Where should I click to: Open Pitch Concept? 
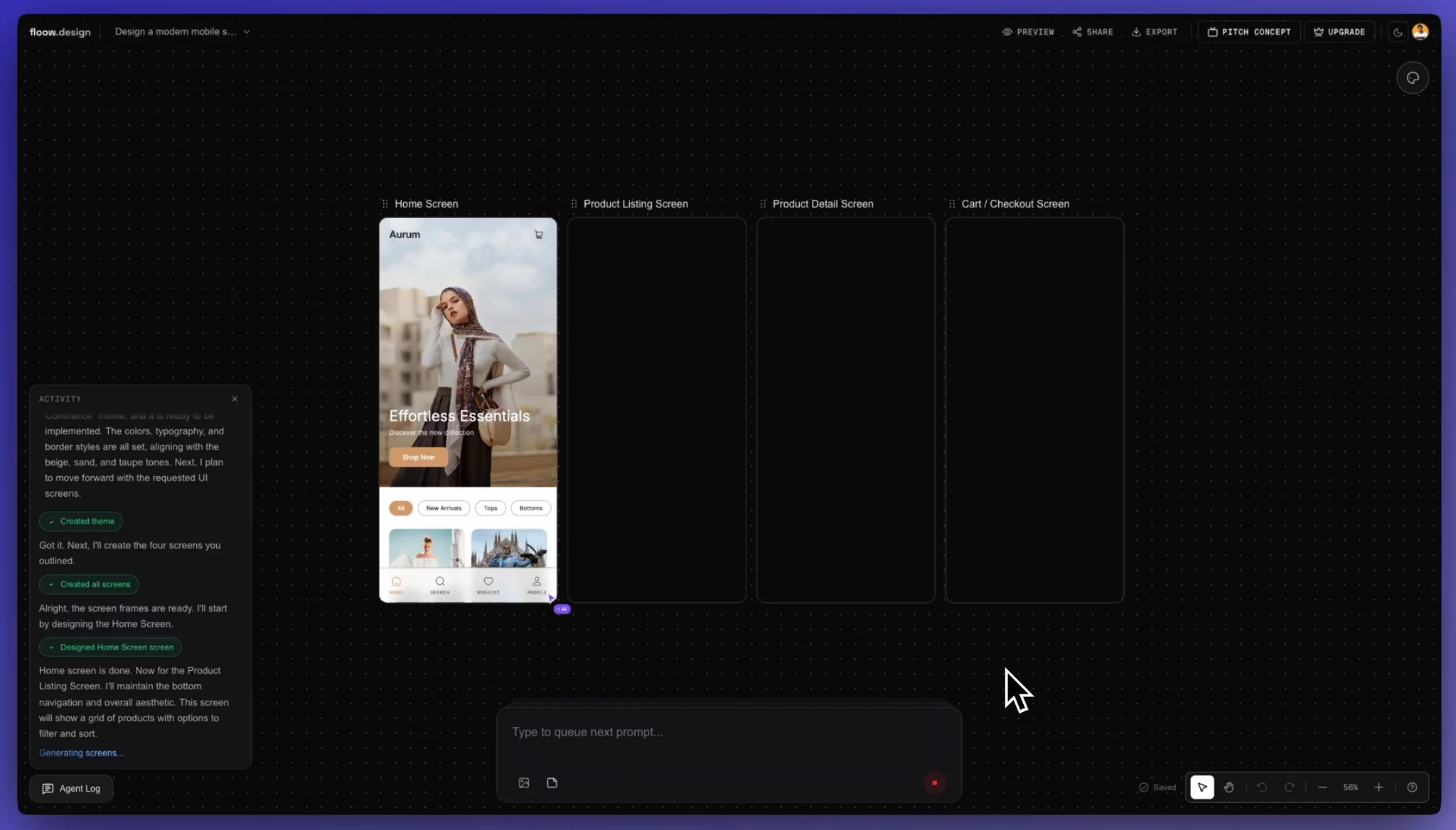pyautogui.click(x=1249, y=32)
